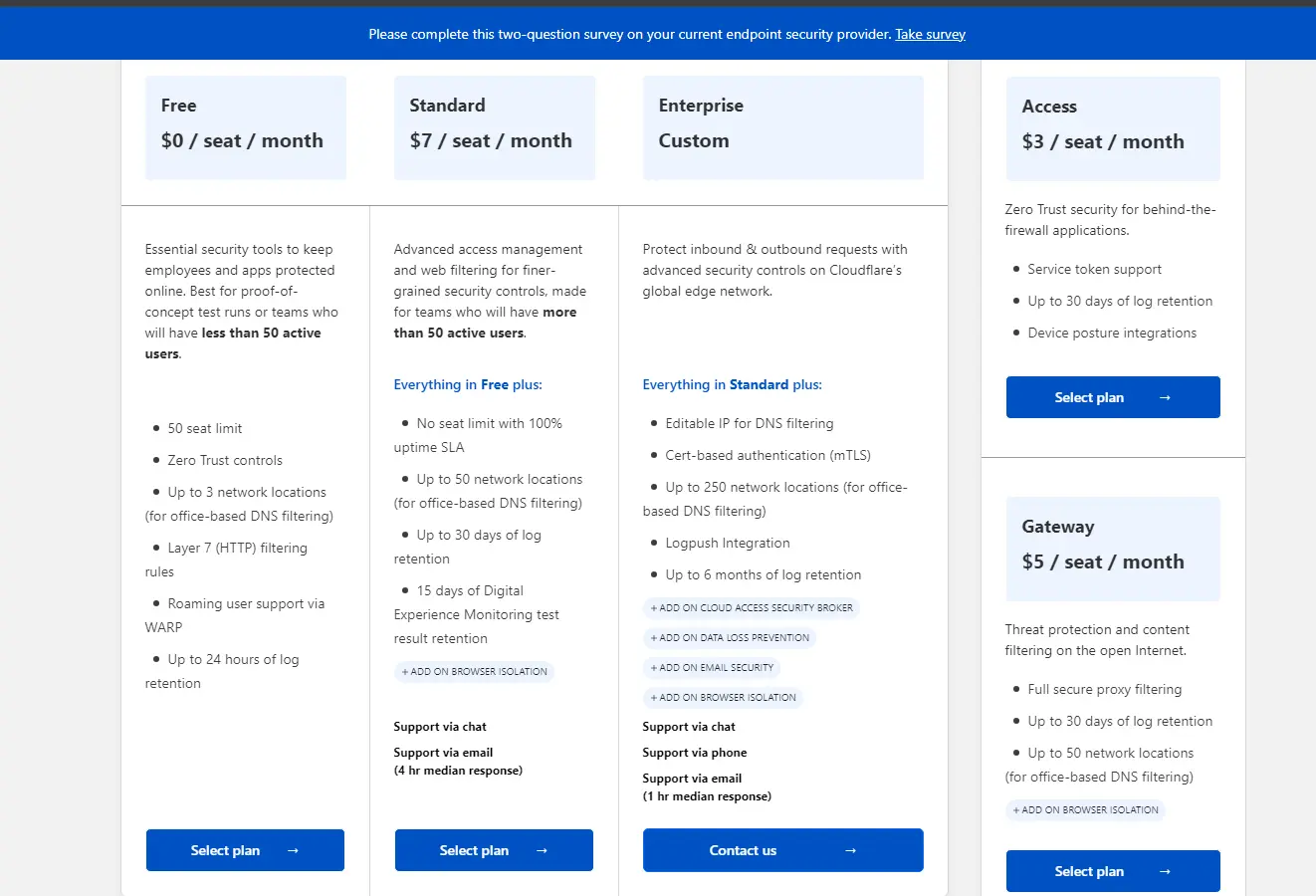Click '15 days of Digital Experience Monitoring' bullet
Image resolution: width=1316 pixels, height=896 pixels.
[x=477, y=614]
